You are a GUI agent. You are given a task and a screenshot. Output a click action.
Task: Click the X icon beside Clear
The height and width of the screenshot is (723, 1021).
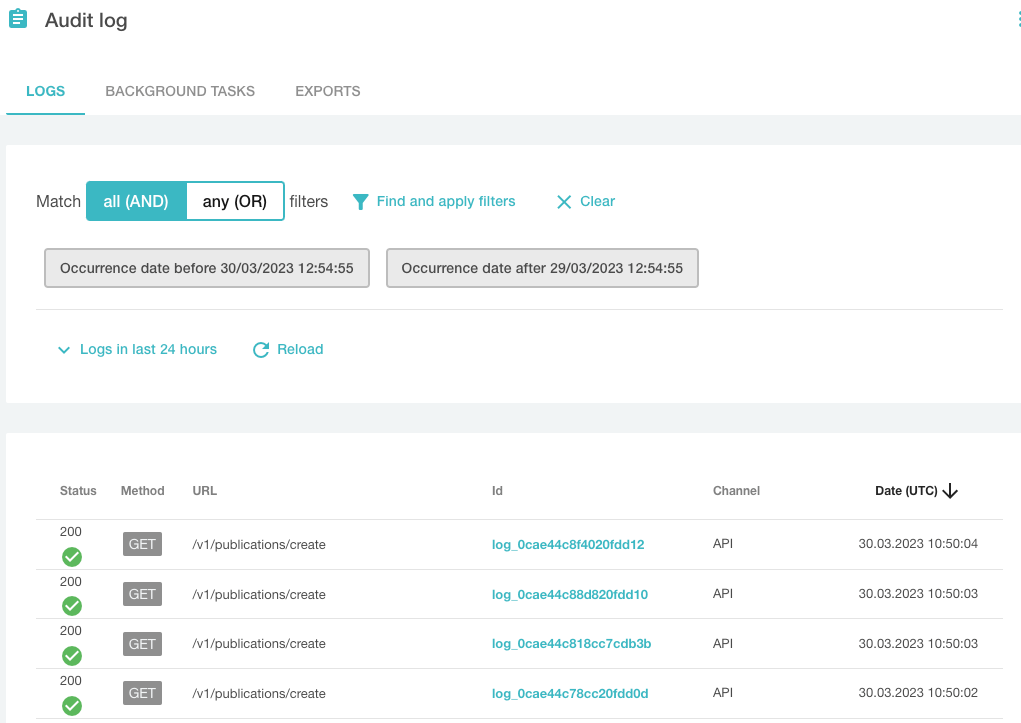pos(564,202)
